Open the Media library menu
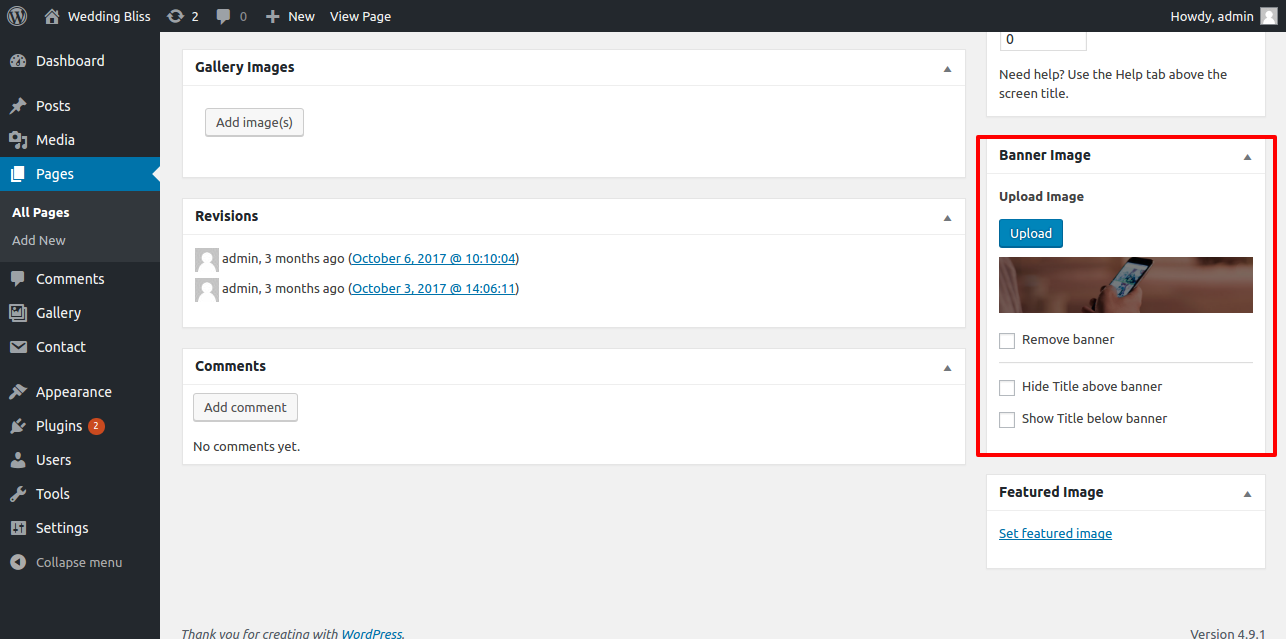Screen dimensions: 1286x639 (55, 140)
